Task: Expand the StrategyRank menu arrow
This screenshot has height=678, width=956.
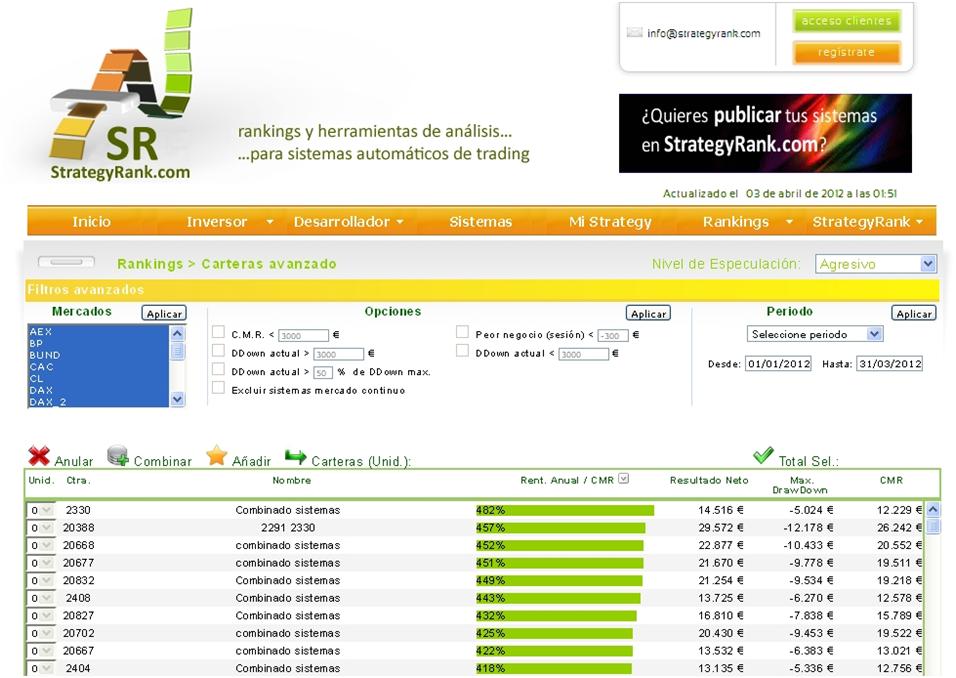Action: (x=919, y=222)
